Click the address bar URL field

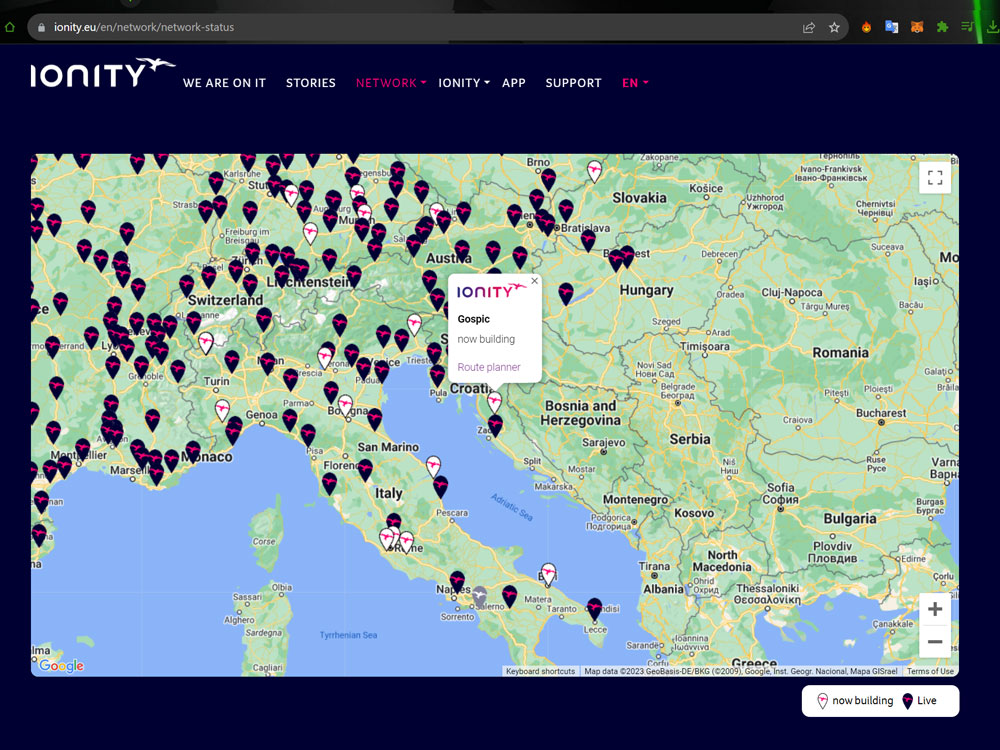pos(400,27)
